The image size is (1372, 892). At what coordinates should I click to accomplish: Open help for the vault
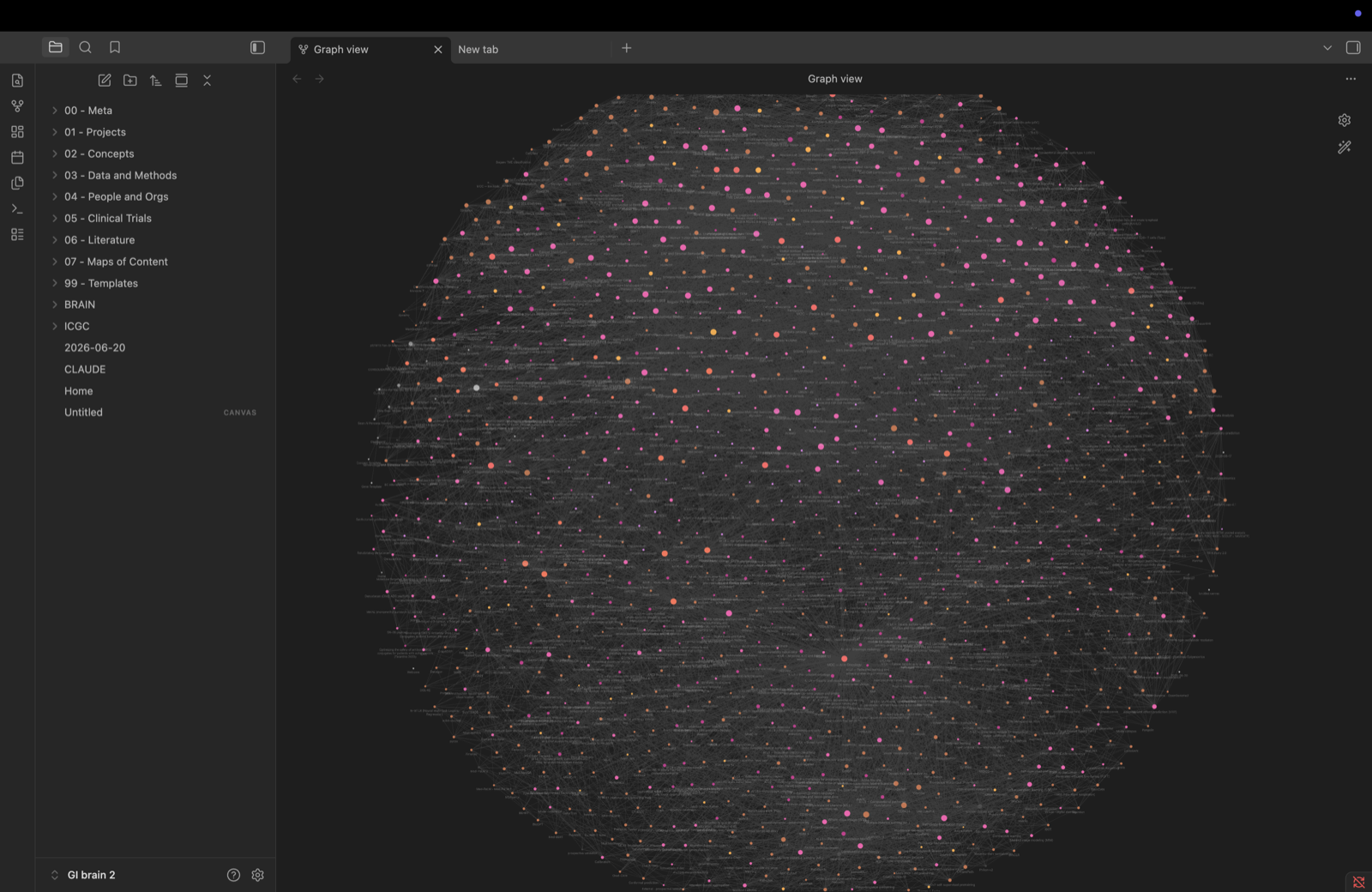[233, 875]
